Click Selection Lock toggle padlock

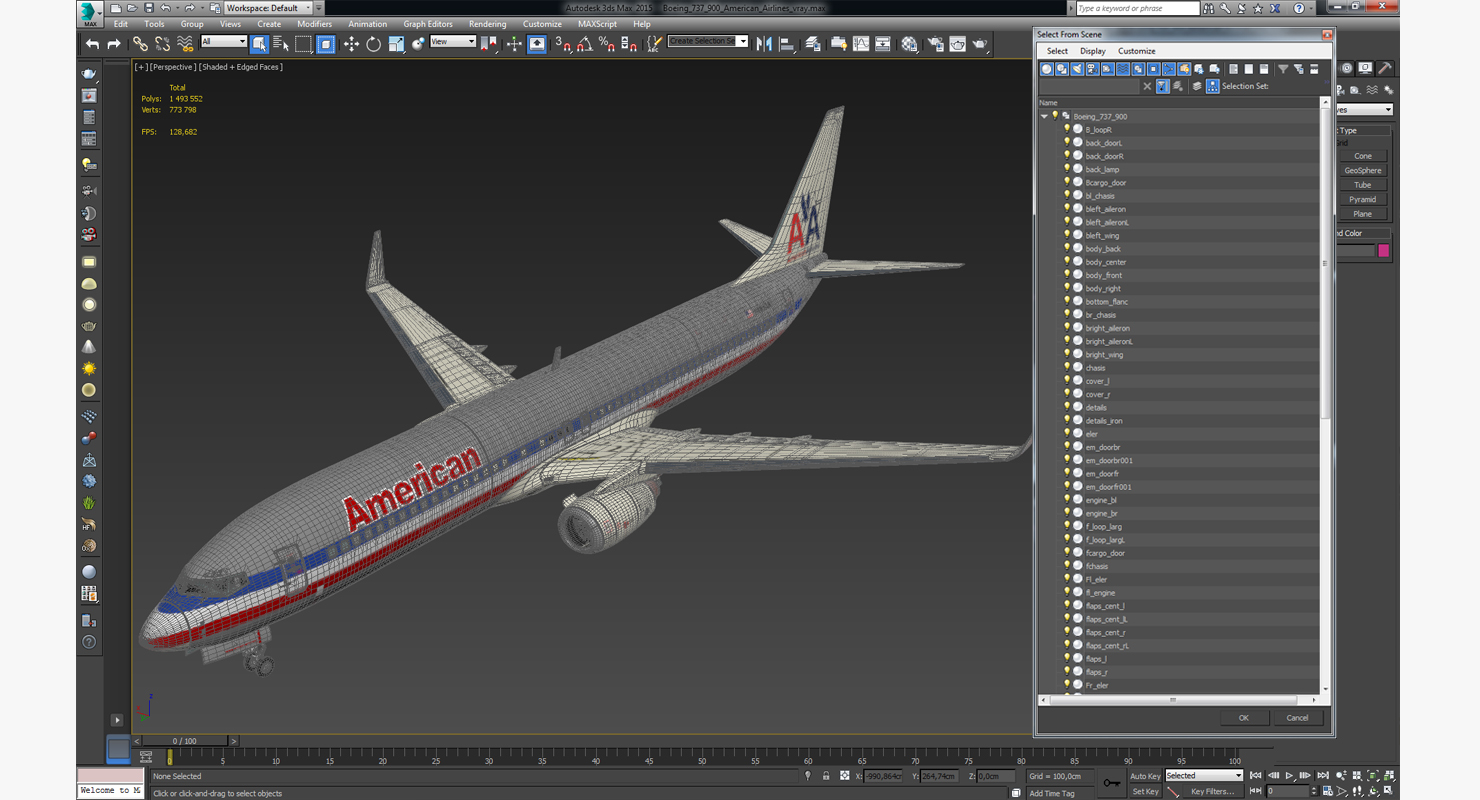pos(826,776)
